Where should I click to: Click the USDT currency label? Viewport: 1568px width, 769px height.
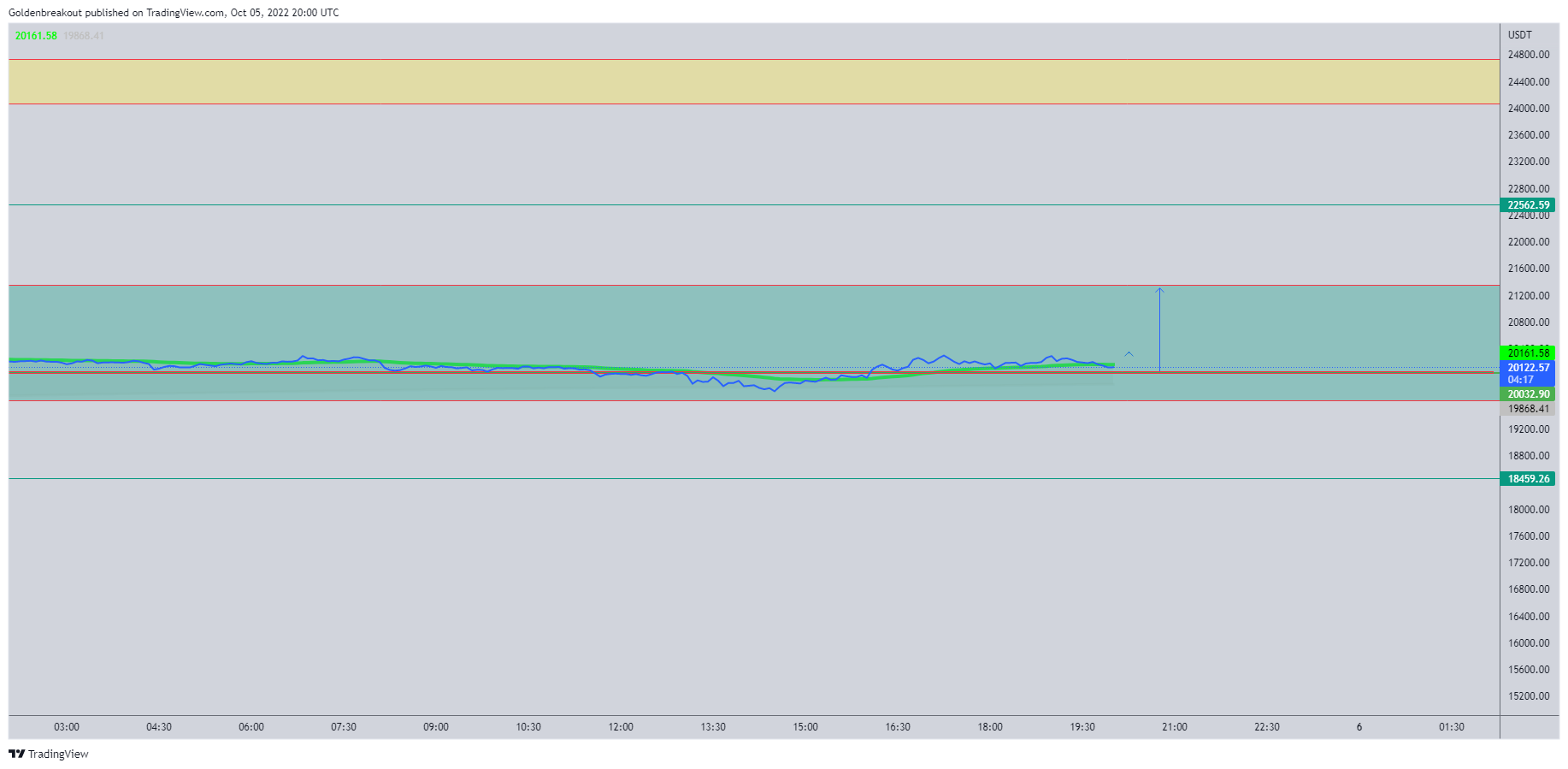coord(1519,35)
